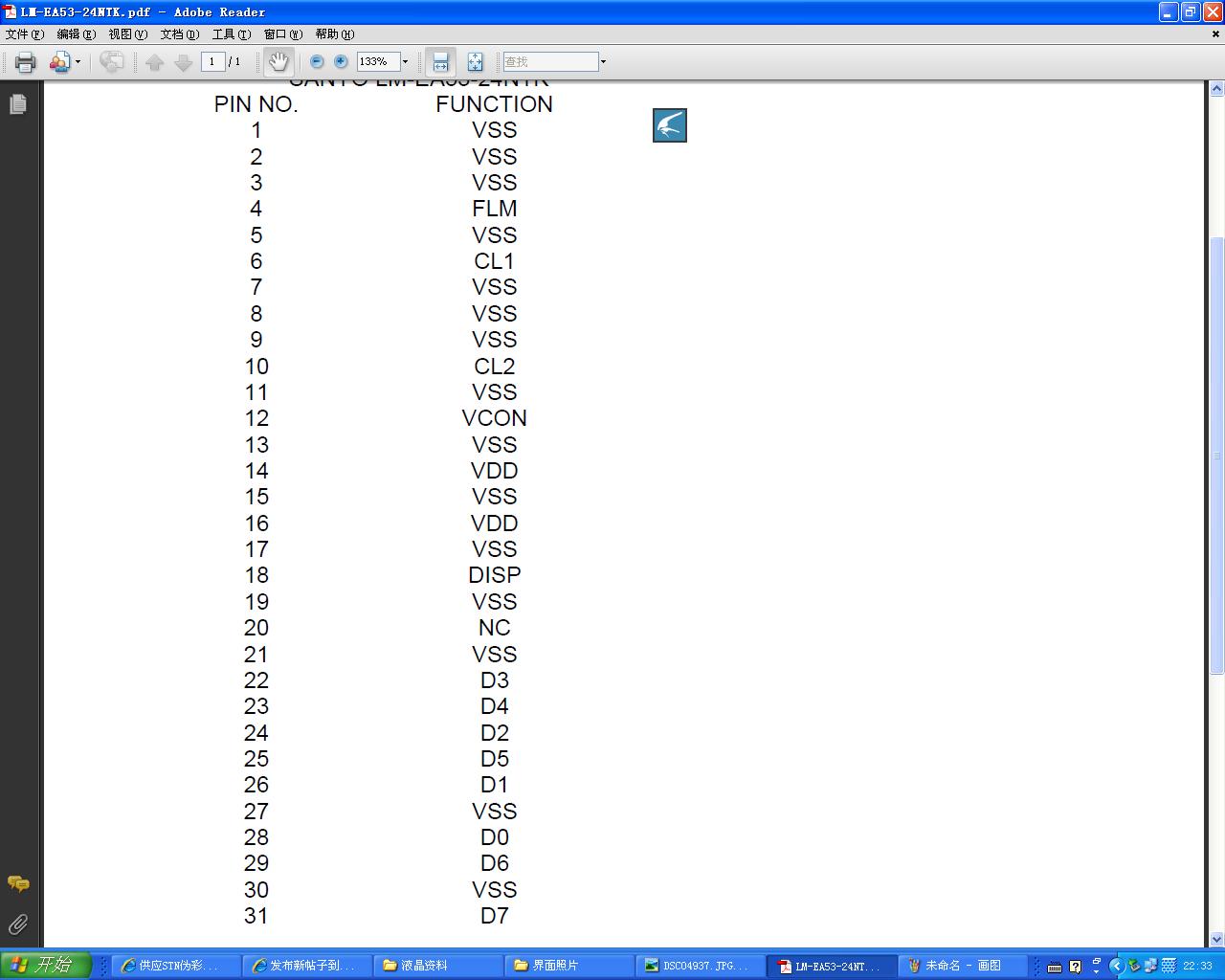
Task: Open the find options dropdown arrow
Action: point(603,61)
